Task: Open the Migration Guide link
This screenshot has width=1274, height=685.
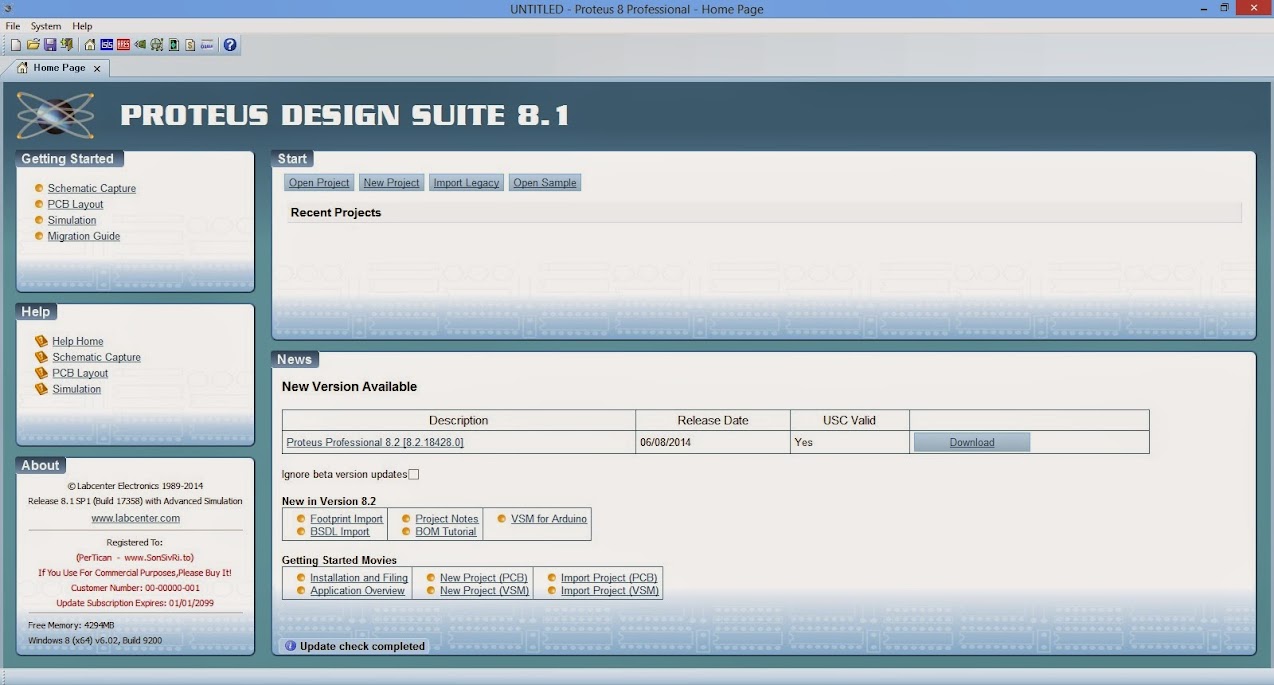Action: click(x=84, y=236)
